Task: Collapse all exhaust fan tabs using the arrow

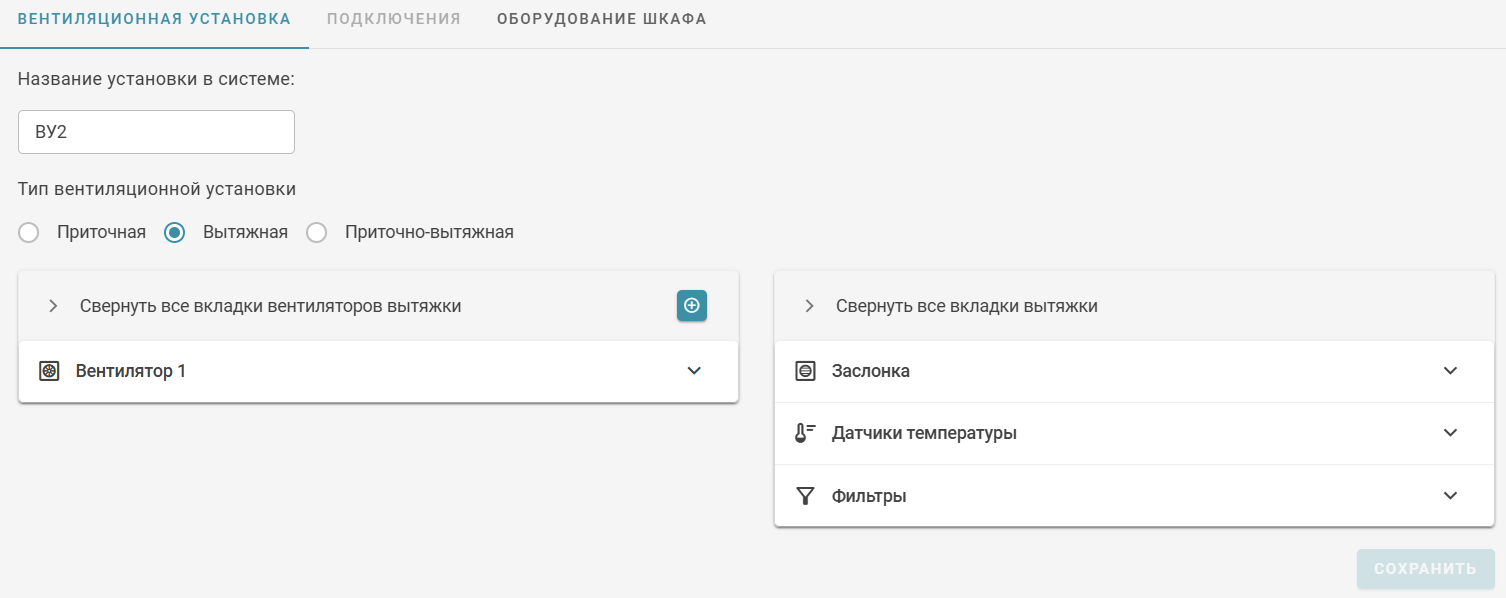Action: pos(53,306)
